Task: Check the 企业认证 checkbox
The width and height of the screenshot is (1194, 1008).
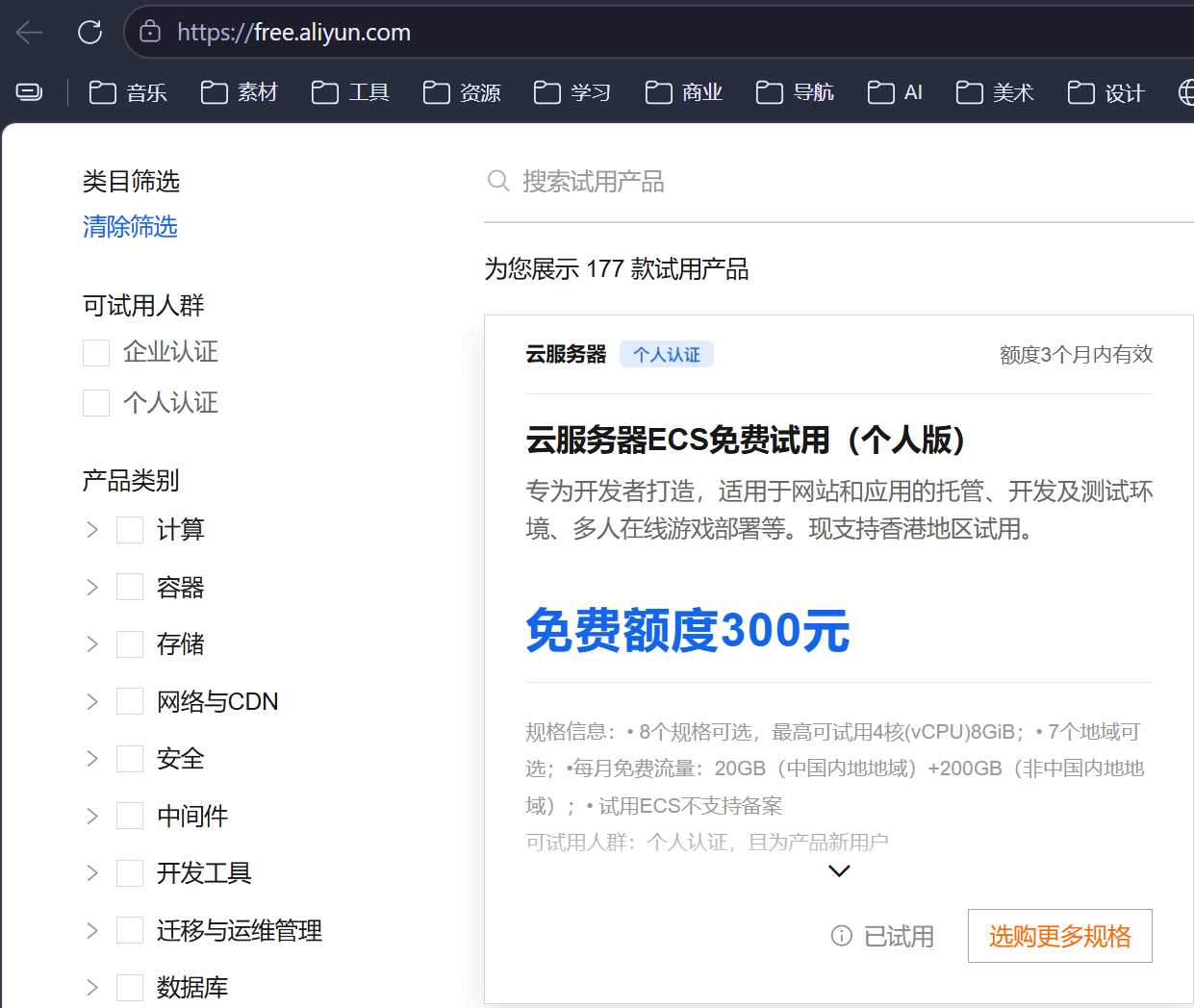Action: coord(96,353)
